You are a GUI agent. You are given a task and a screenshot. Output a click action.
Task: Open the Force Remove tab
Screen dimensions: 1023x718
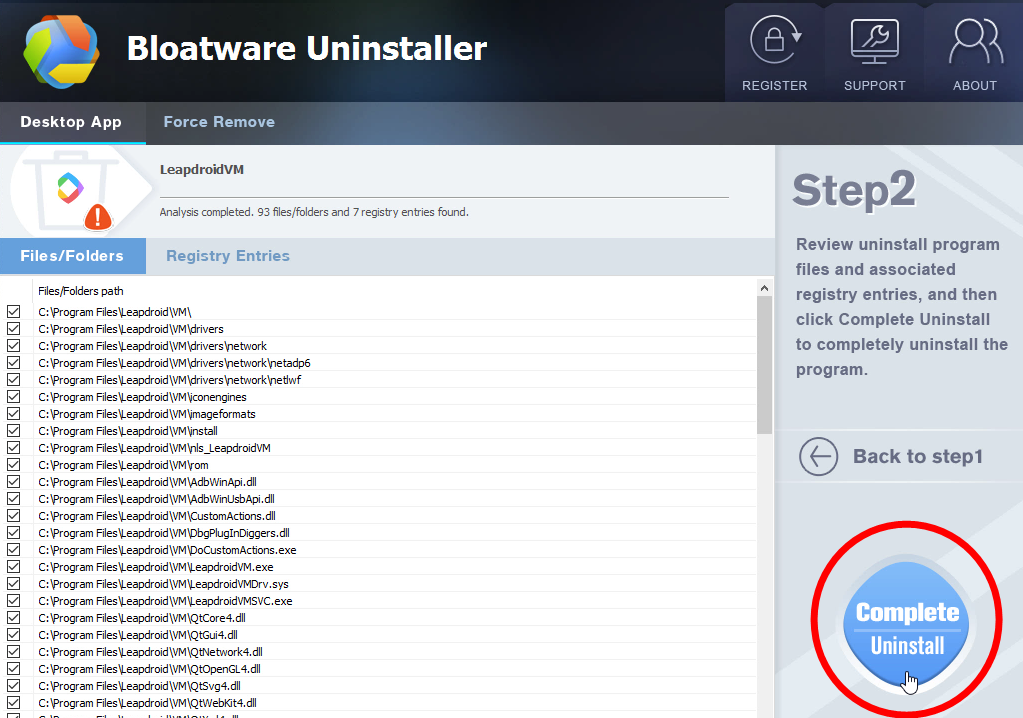(x=219, y=122)
